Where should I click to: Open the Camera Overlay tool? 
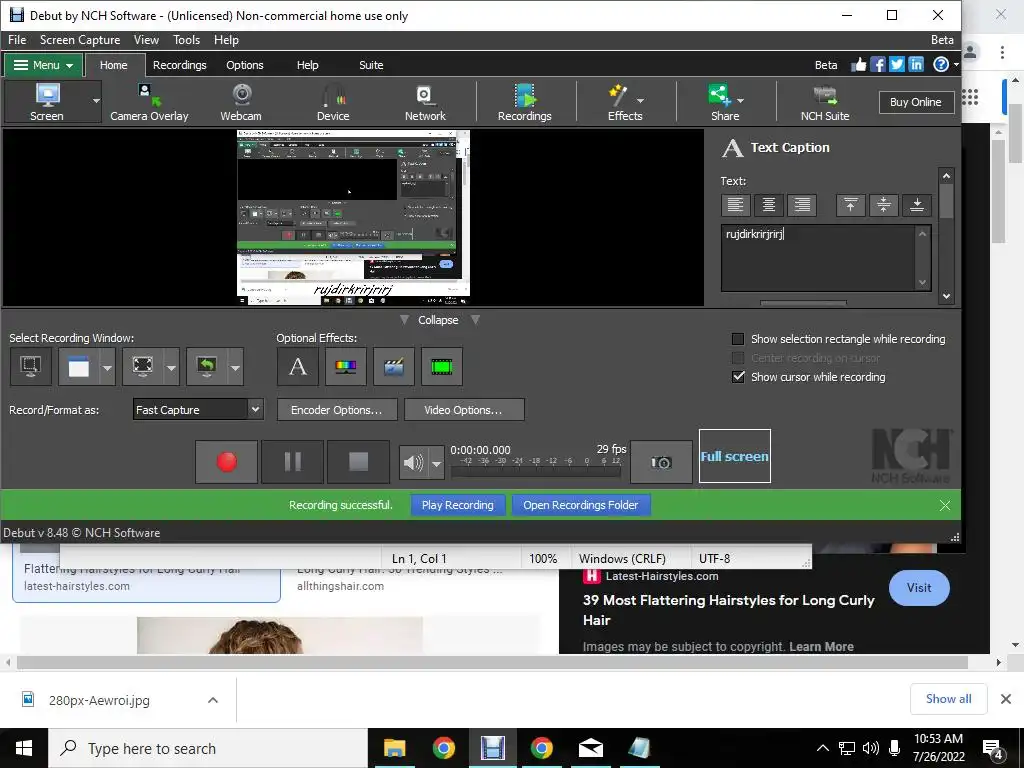(x=149, y=102)
